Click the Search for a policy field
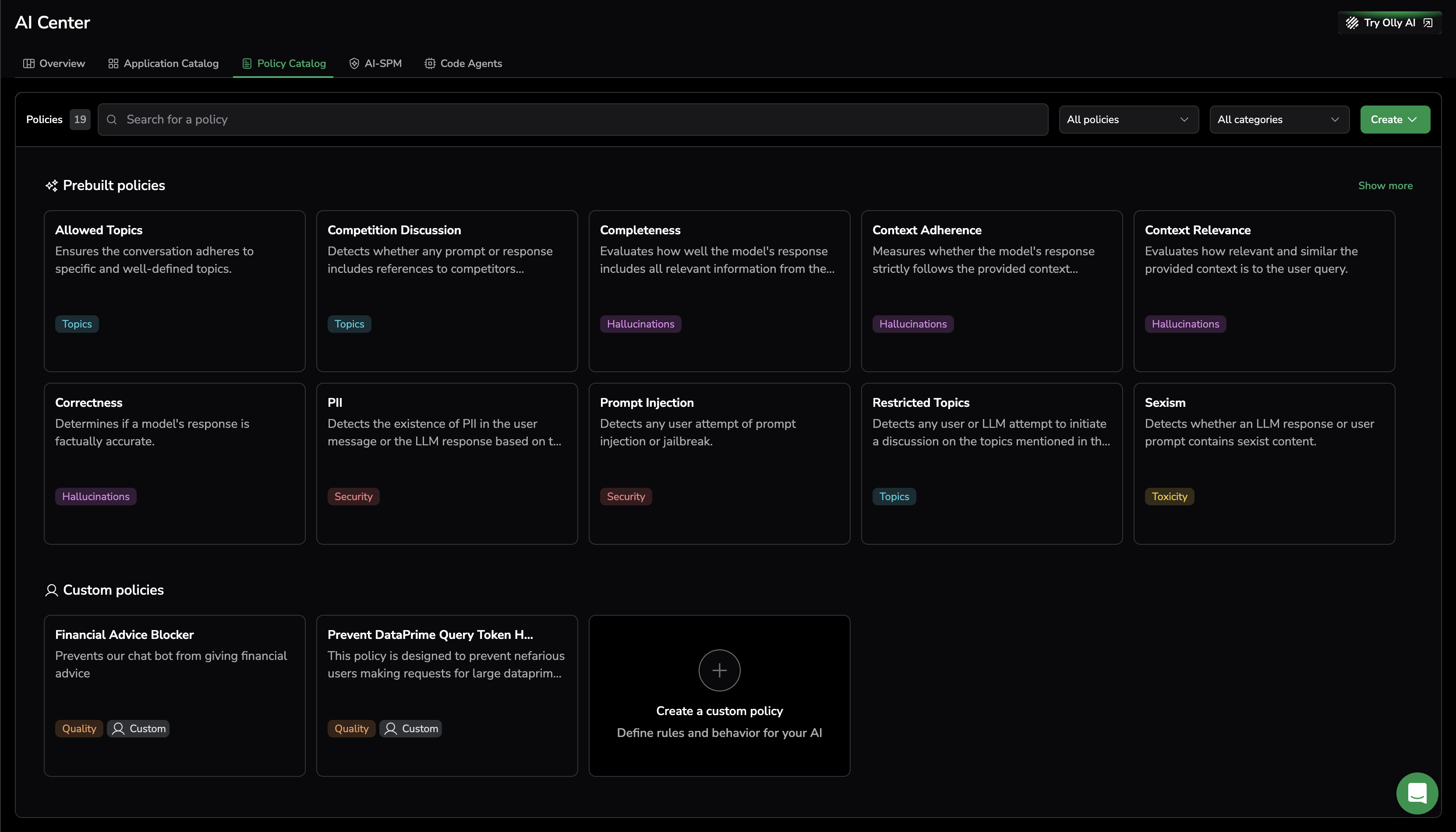Screen dimensions: 1456x832 [x=572, y=120]
